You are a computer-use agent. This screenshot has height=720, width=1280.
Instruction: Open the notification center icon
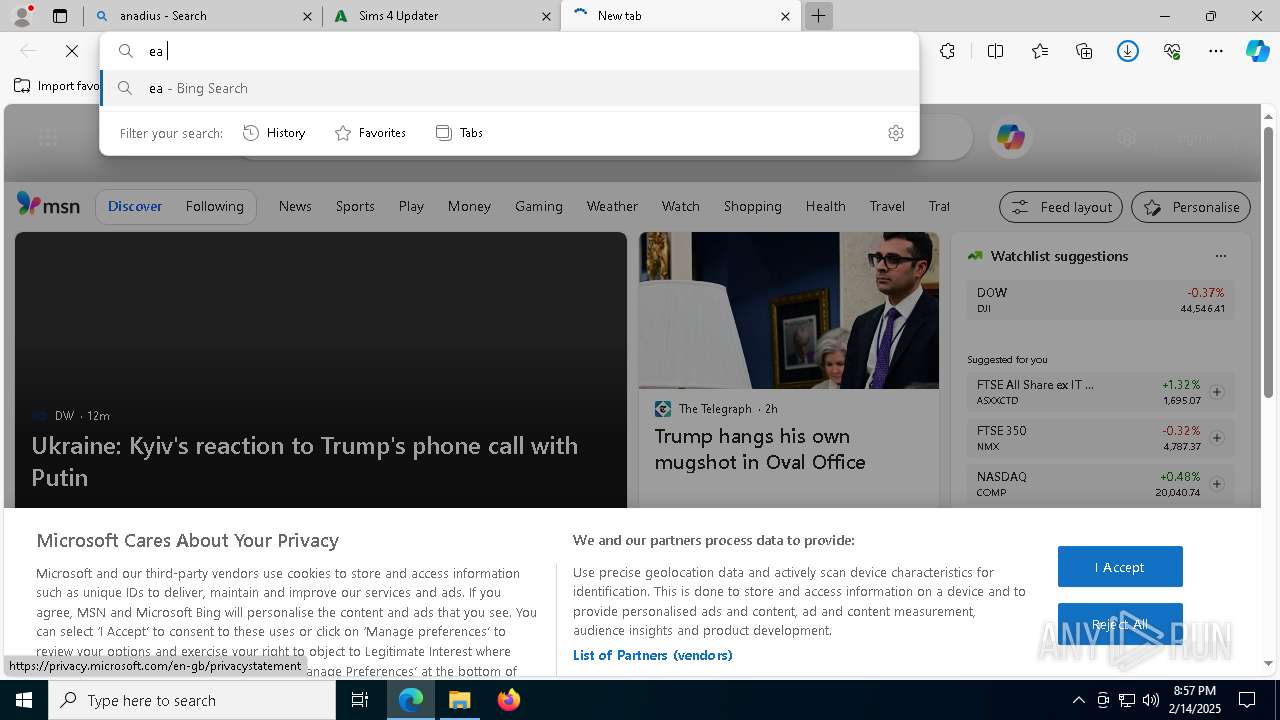coord(1248,700)
